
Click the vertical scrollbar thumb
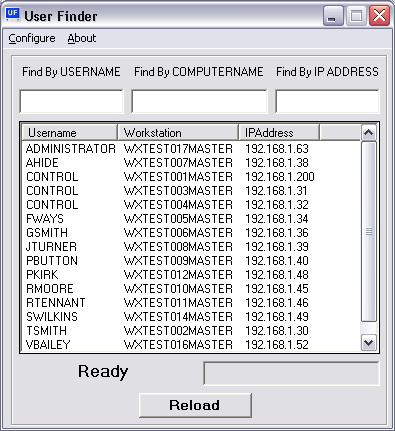click(x=369, y=231)
